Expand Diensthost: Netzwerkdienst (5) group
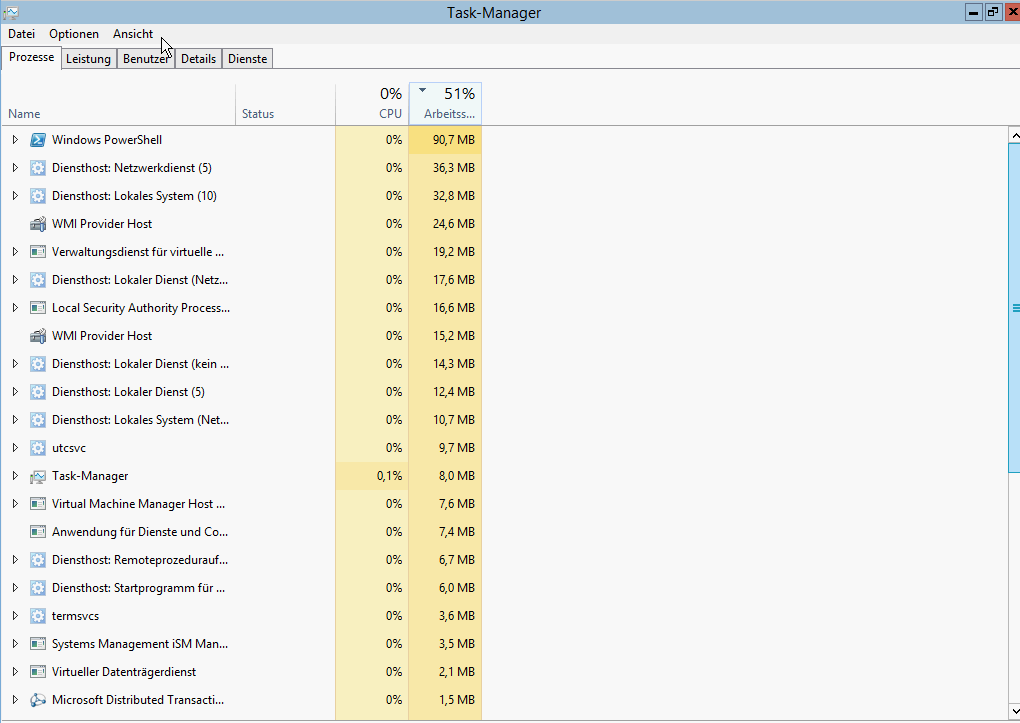This screenshot has width=1020, height=723. click(x=15, y=167)
